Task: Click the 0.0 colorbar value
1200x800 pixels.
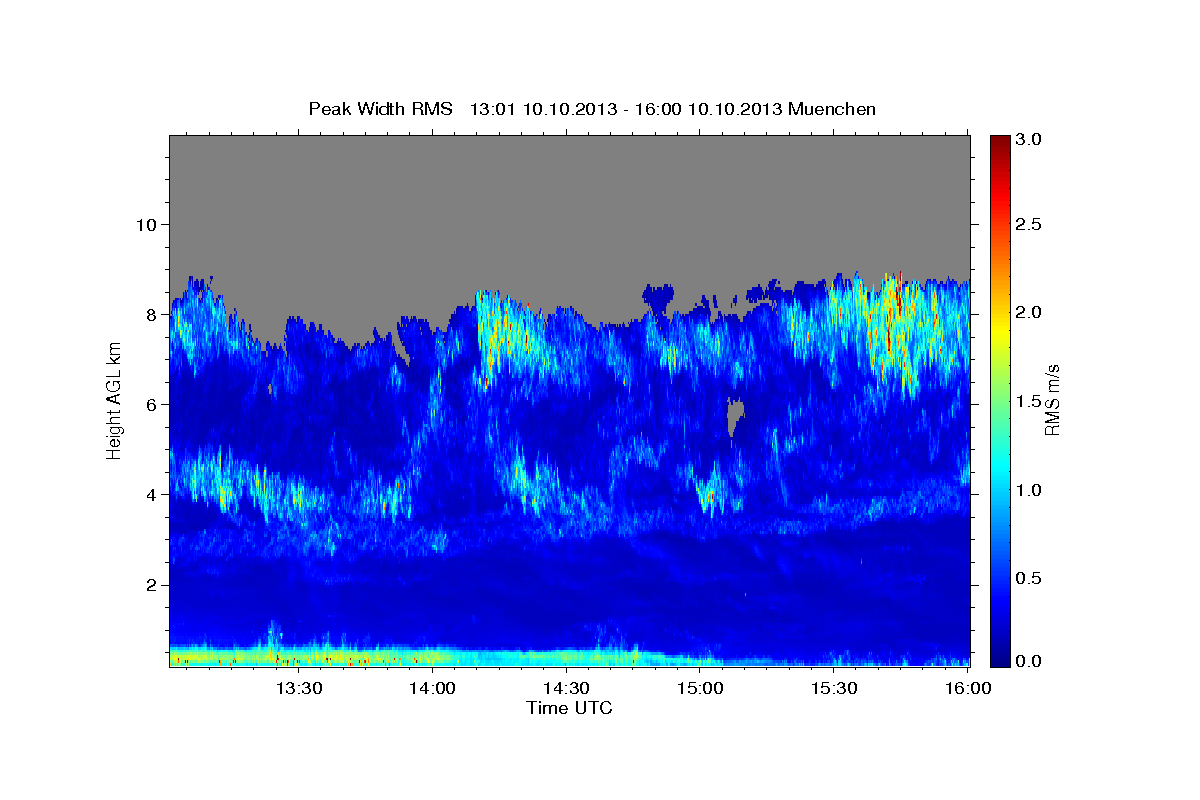Action: [x=1029, y=661]
